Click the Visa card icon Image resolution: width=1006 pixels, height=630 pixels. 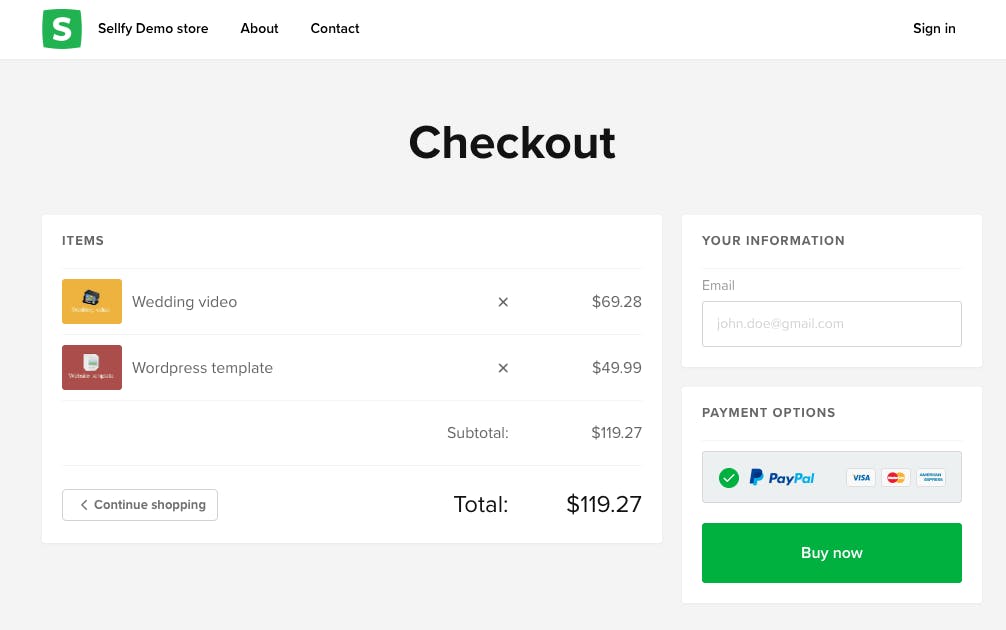tap(861, 477)
